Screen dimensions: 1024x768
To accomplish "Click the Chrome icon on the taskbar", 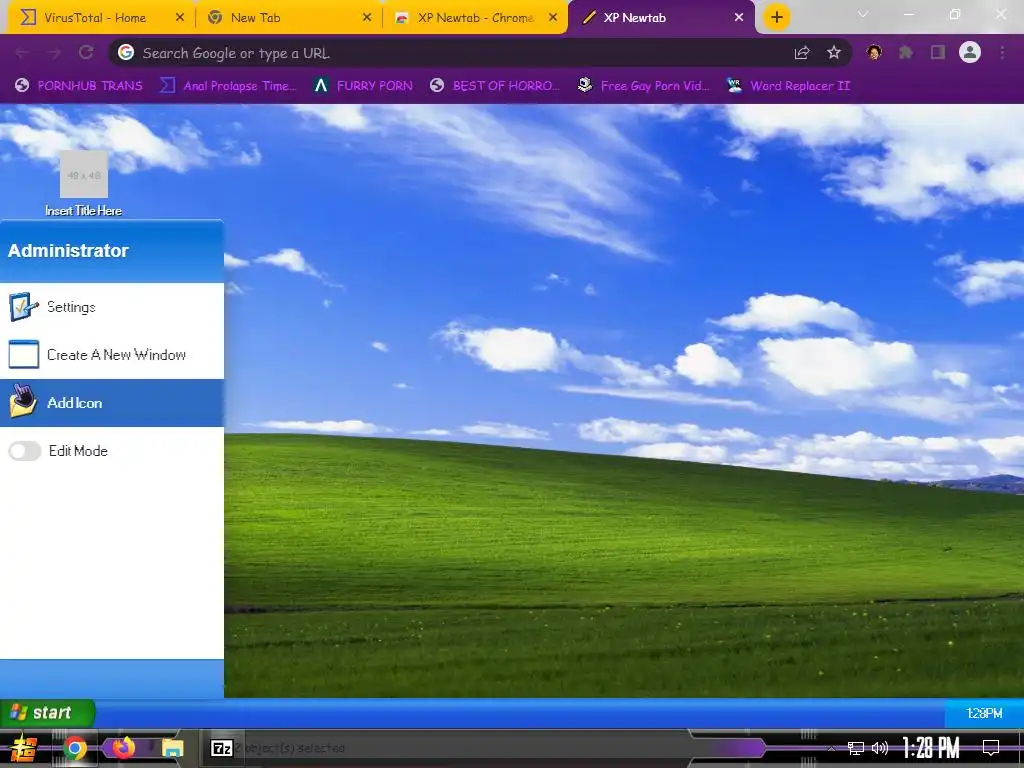I will pos(74,748).
